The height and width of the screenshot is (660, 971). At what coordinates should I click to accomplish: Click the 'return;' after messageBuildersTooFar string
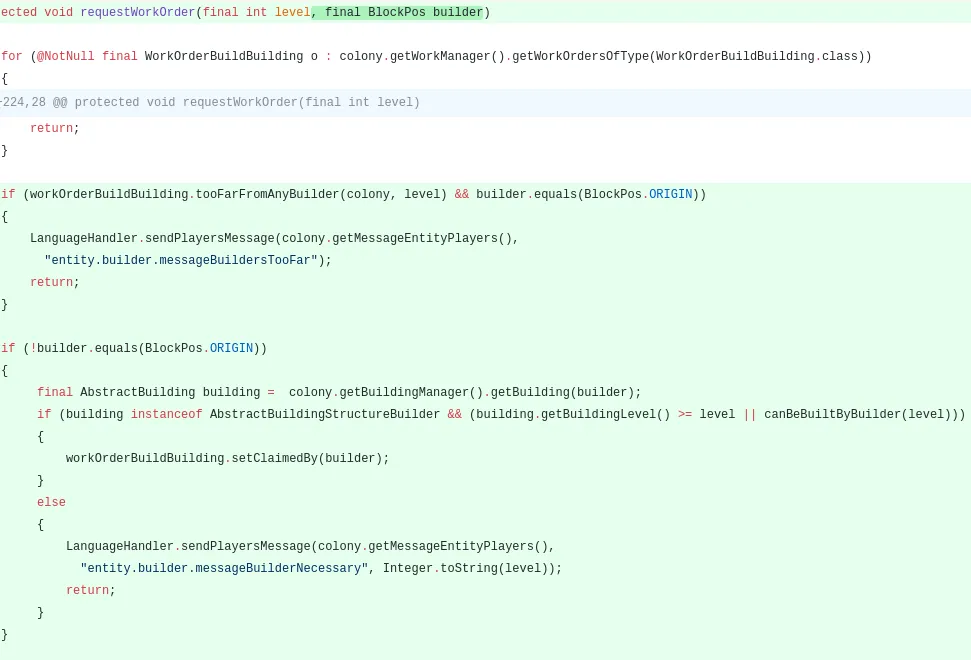click(54, 282)
